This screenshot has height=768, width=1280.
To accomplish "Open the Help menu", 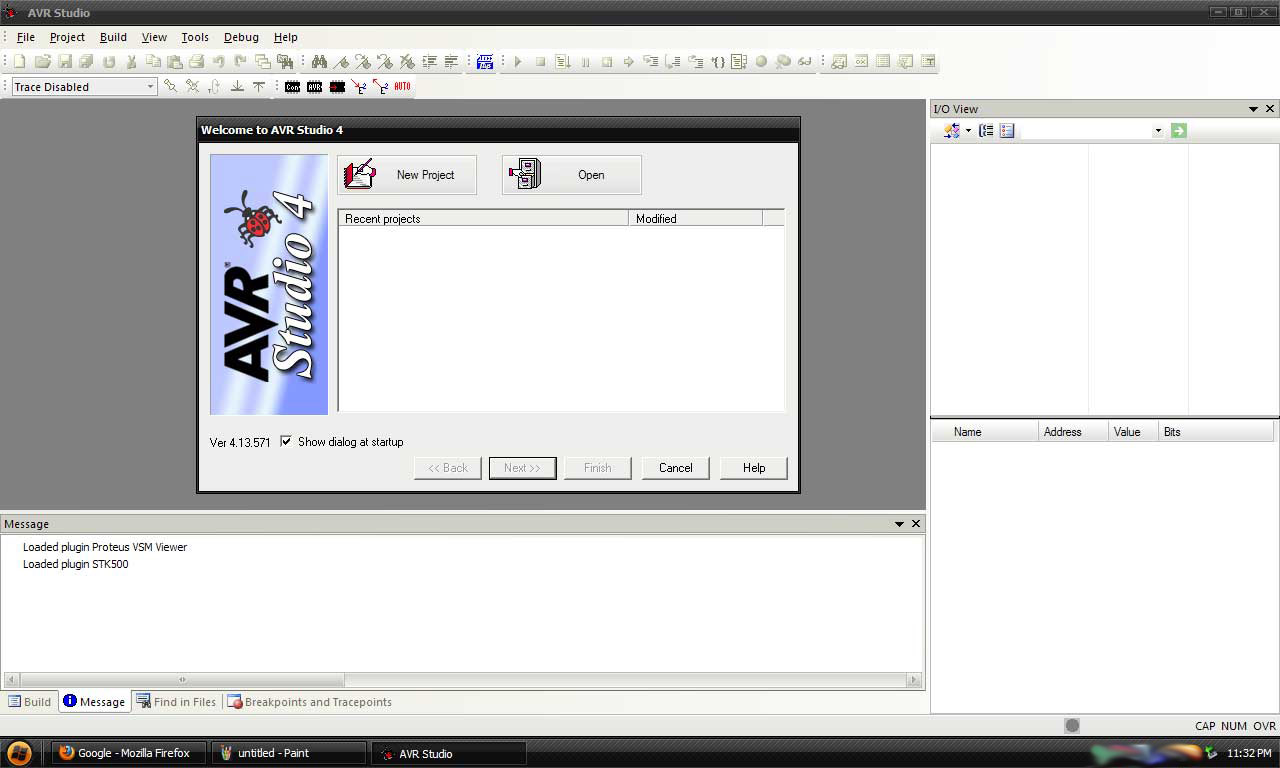I will tap(286, 37).
